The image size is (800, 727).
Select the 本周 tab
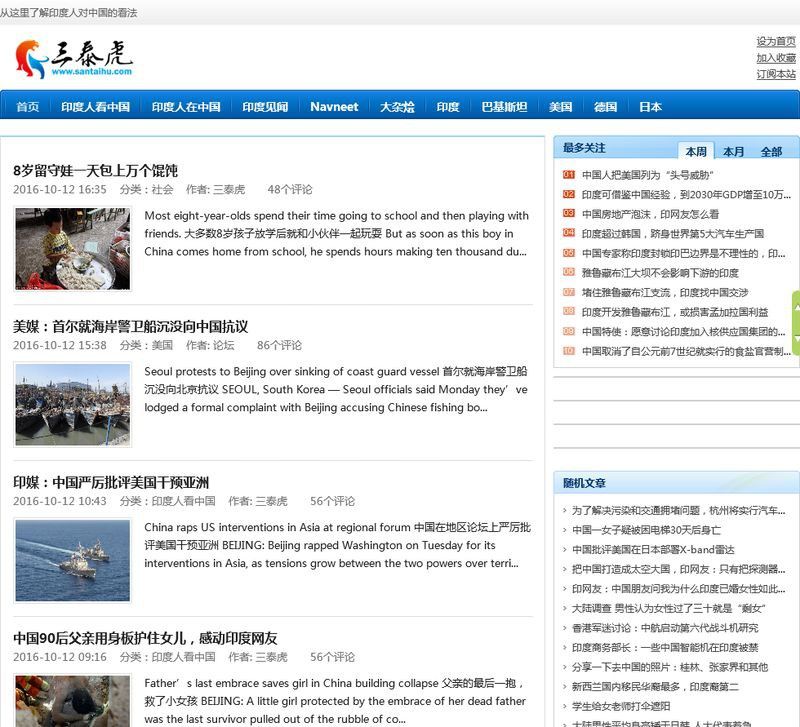click(x=696, y=151)
